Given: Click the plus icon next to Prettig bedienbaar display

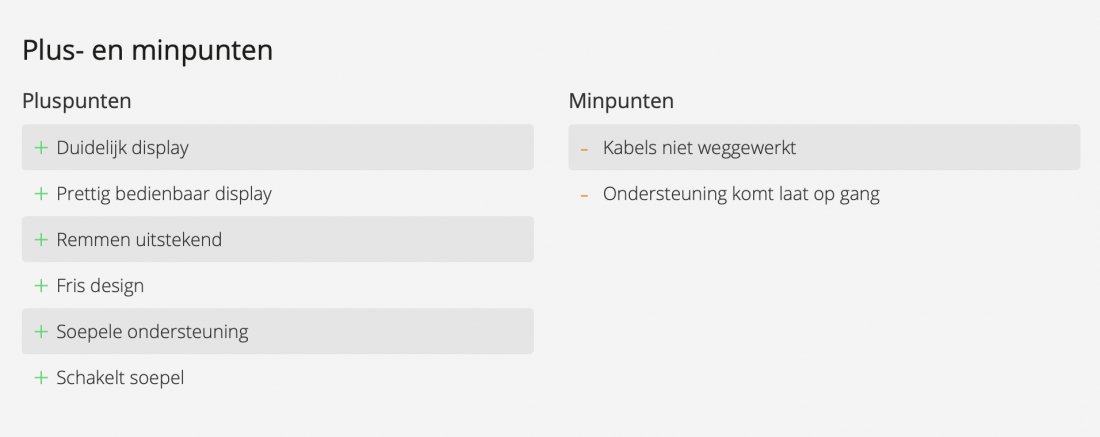Looking at the screenshot, I should point(41,194).
